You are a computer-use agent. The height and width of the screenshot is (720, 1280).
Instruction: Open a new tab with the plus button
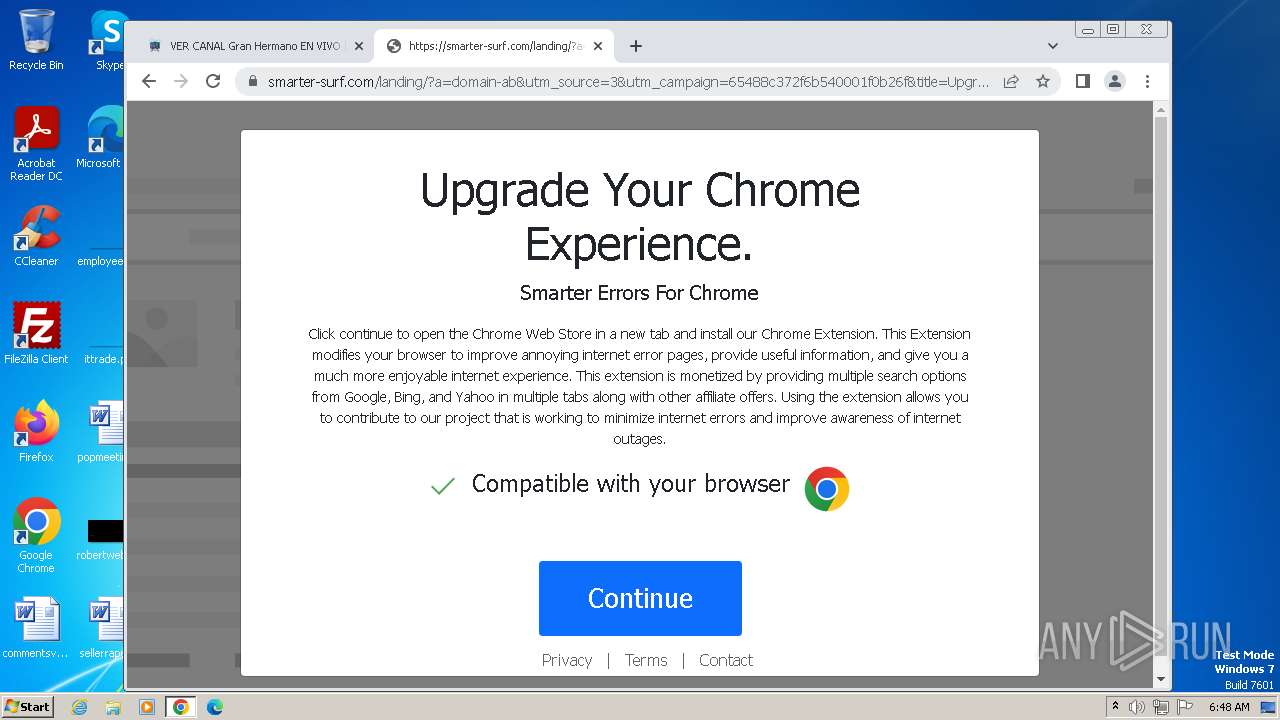tap(635, 46)
